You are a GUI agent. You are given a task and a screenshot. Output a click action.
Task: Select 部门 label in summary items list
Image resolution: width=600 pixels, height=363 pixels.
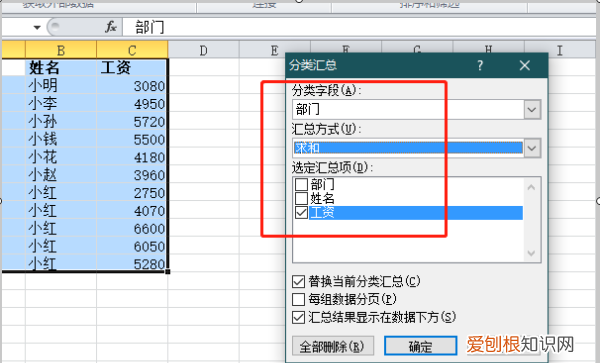[323, 184]
